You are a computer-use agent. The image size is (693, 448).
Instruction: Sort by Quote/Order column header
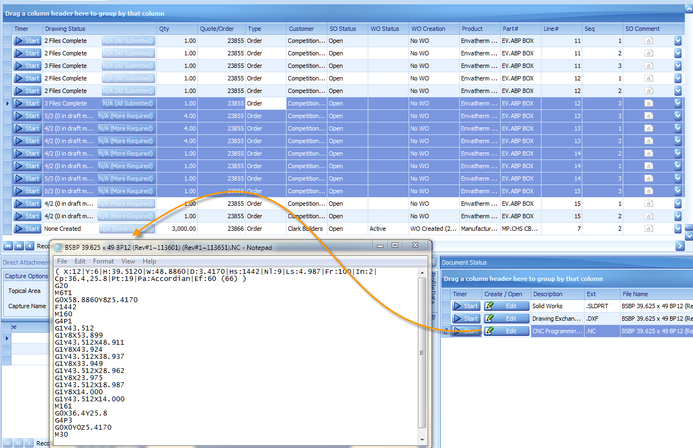tap(221, 29)
